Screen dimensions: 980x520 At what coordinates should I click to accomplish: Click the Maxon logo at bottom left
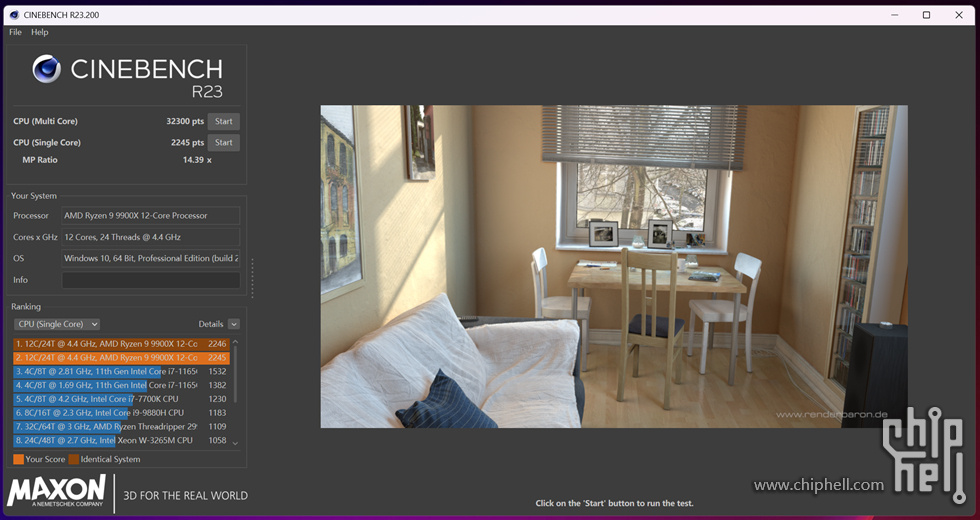(x=56, y=492)
